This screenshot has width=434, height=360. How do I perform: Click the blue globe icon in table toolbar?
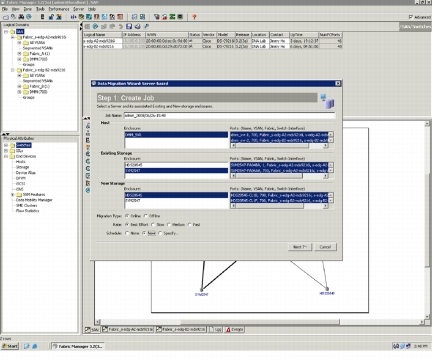(x=95, y=26)
